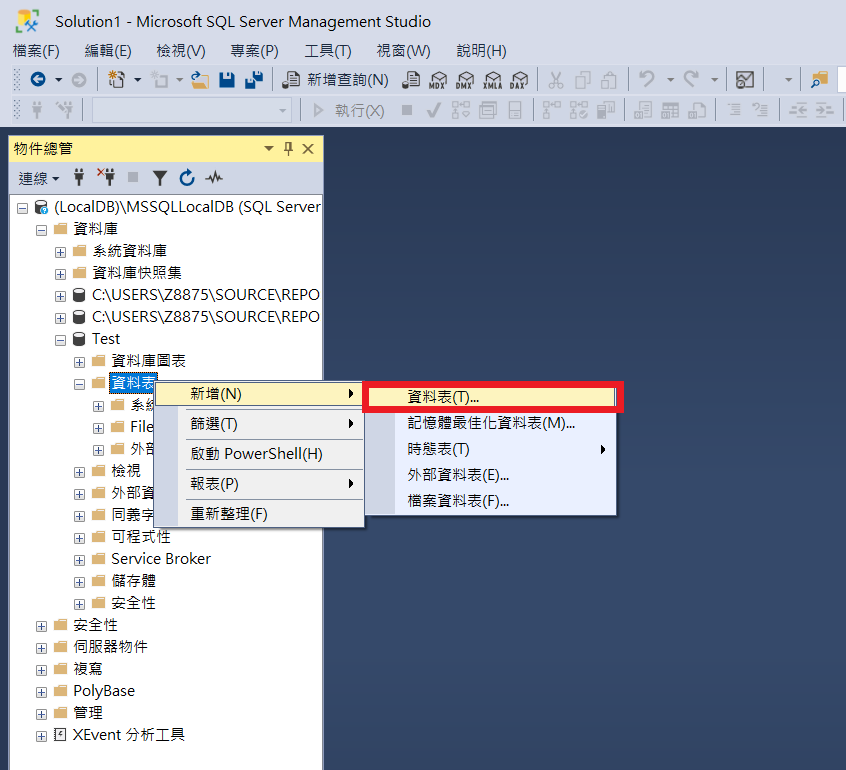The height and width of the screenshot is (770, 846).
Task: Click the 執行(X) execute button
Action: [349, 111]
